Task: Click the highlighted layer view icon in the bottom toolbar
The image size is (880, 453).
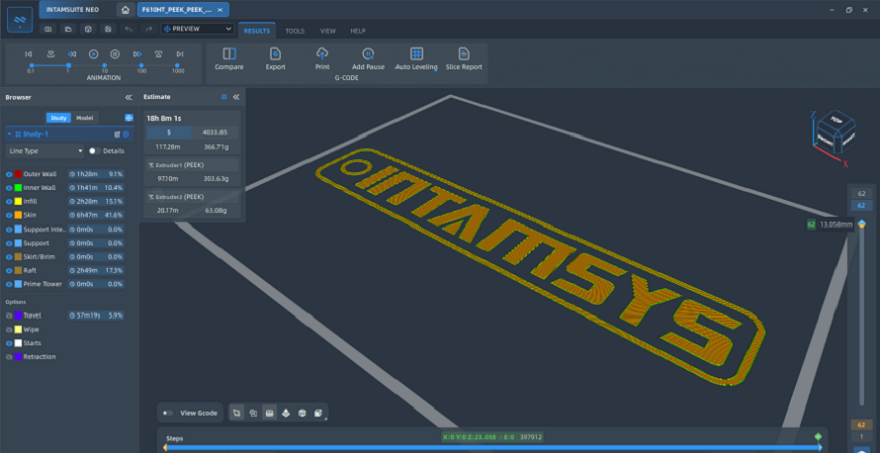Action: pyautogui.click(x=269, y=413)
